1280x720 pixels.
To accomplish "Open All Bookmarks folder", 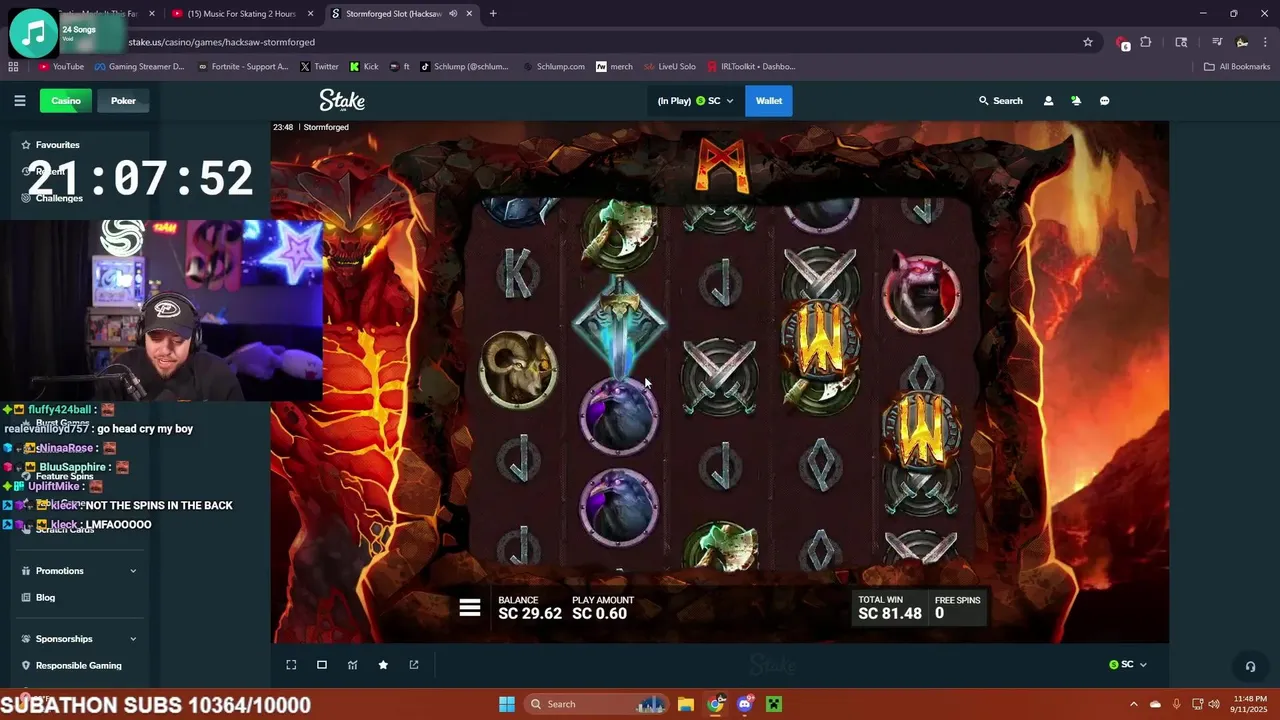I will pyautogui.click(x=1237, y=67).
